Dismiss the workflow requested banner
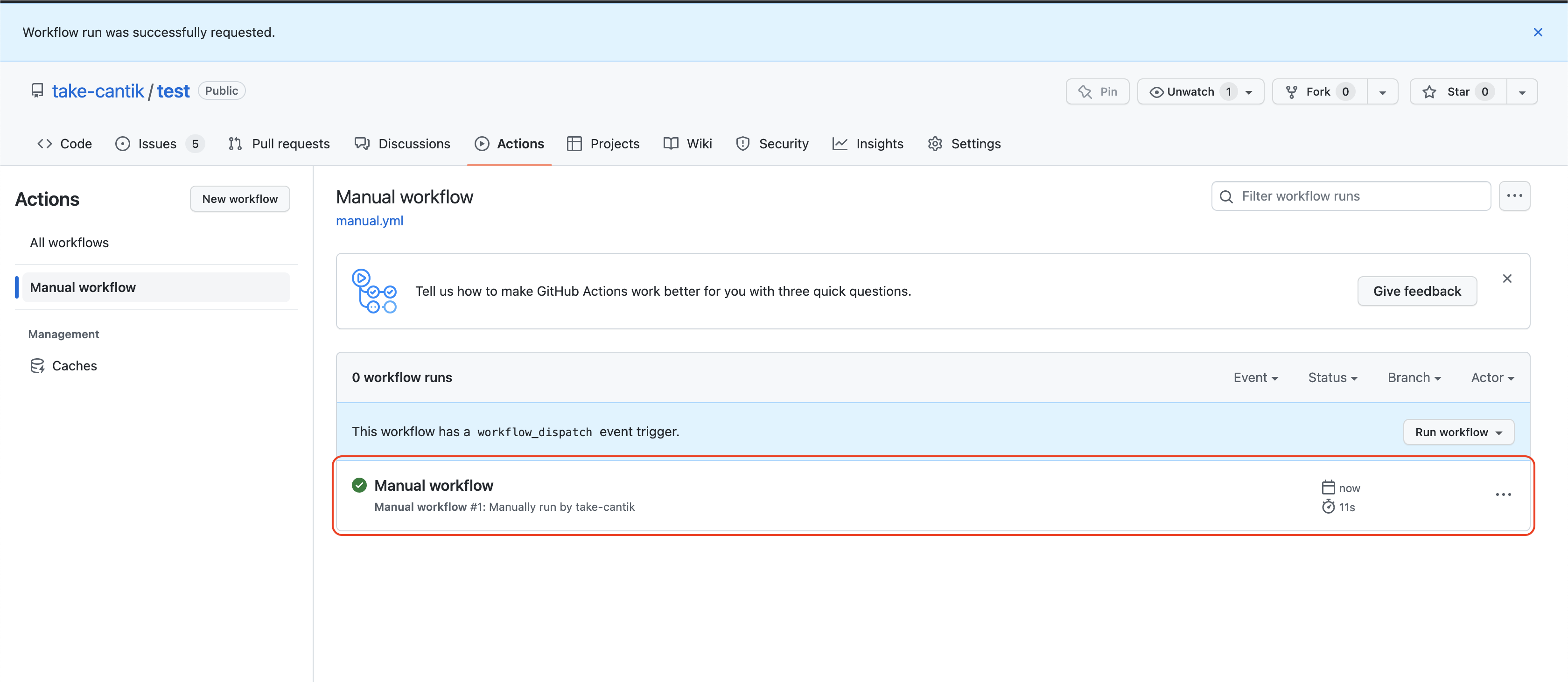The image size is (1568, 682). pyautogui.click(x=1538, y=32)
